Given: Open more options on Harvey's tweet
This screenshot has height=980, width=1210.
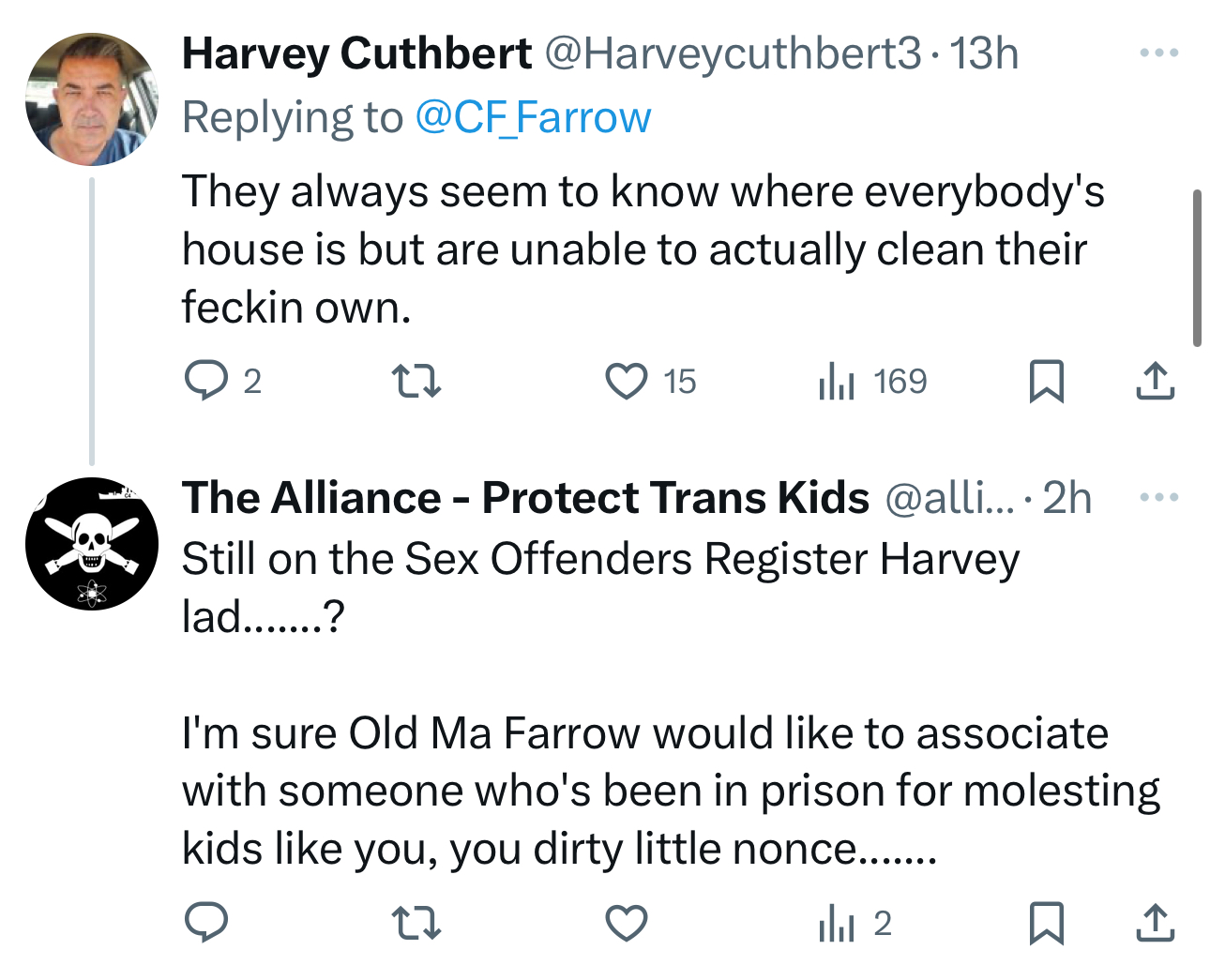Looking at the screenshot, I should 1158,53.
